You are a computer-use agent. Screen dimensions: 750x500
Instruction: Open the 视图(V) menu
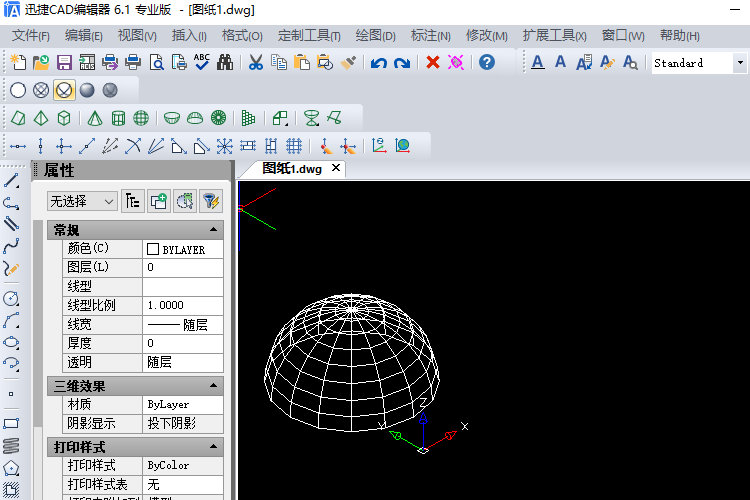pos(137,36)
